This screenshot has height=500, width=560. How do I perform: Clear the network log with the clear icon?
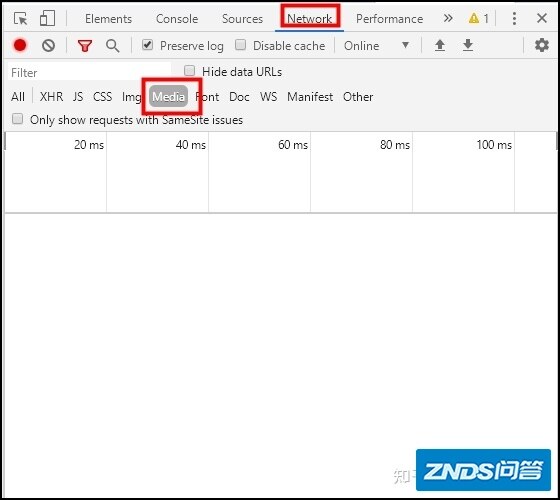(48, 46)
